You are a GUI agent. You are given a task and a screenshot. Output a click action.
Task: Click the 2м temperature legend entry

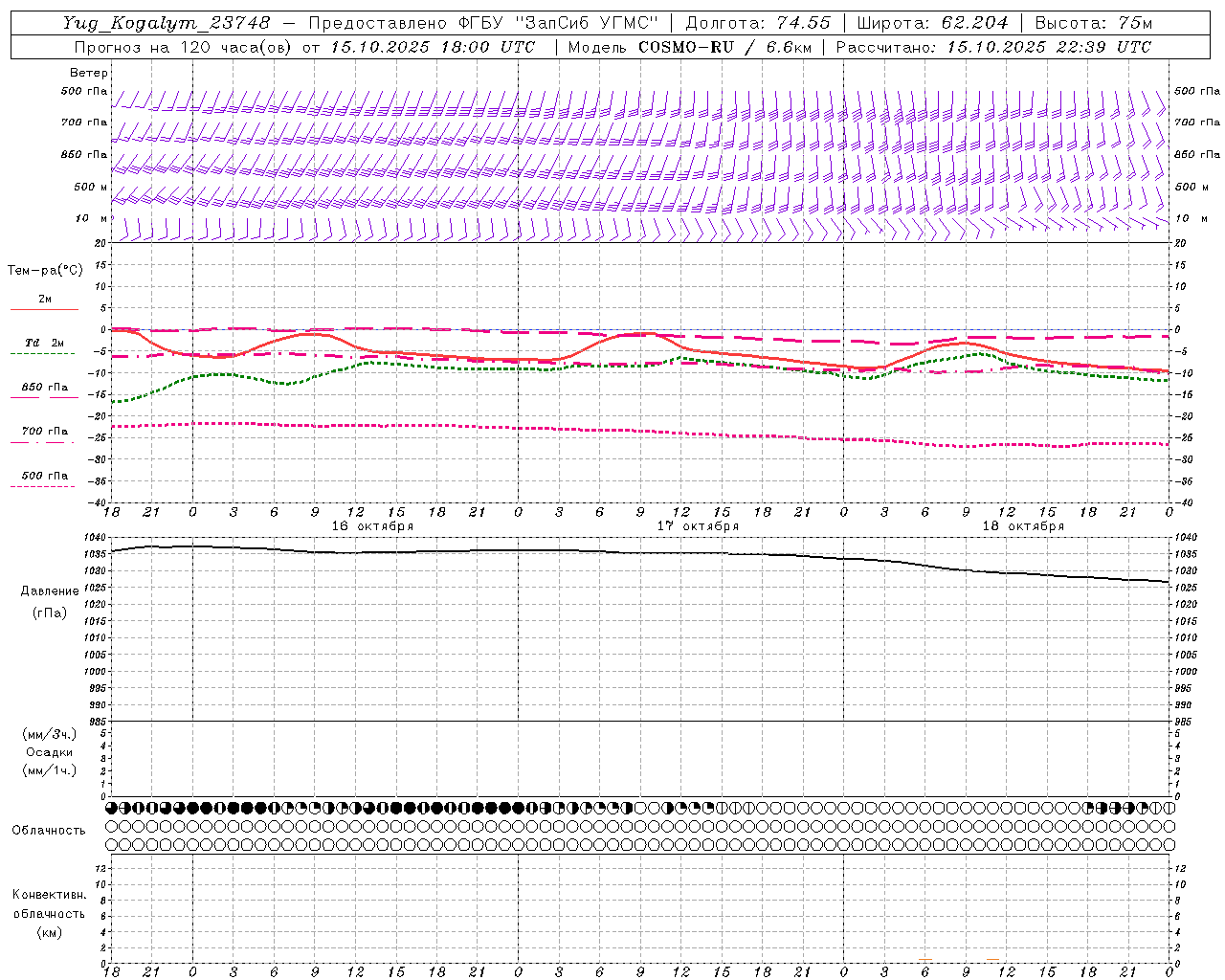coord(45,299)
